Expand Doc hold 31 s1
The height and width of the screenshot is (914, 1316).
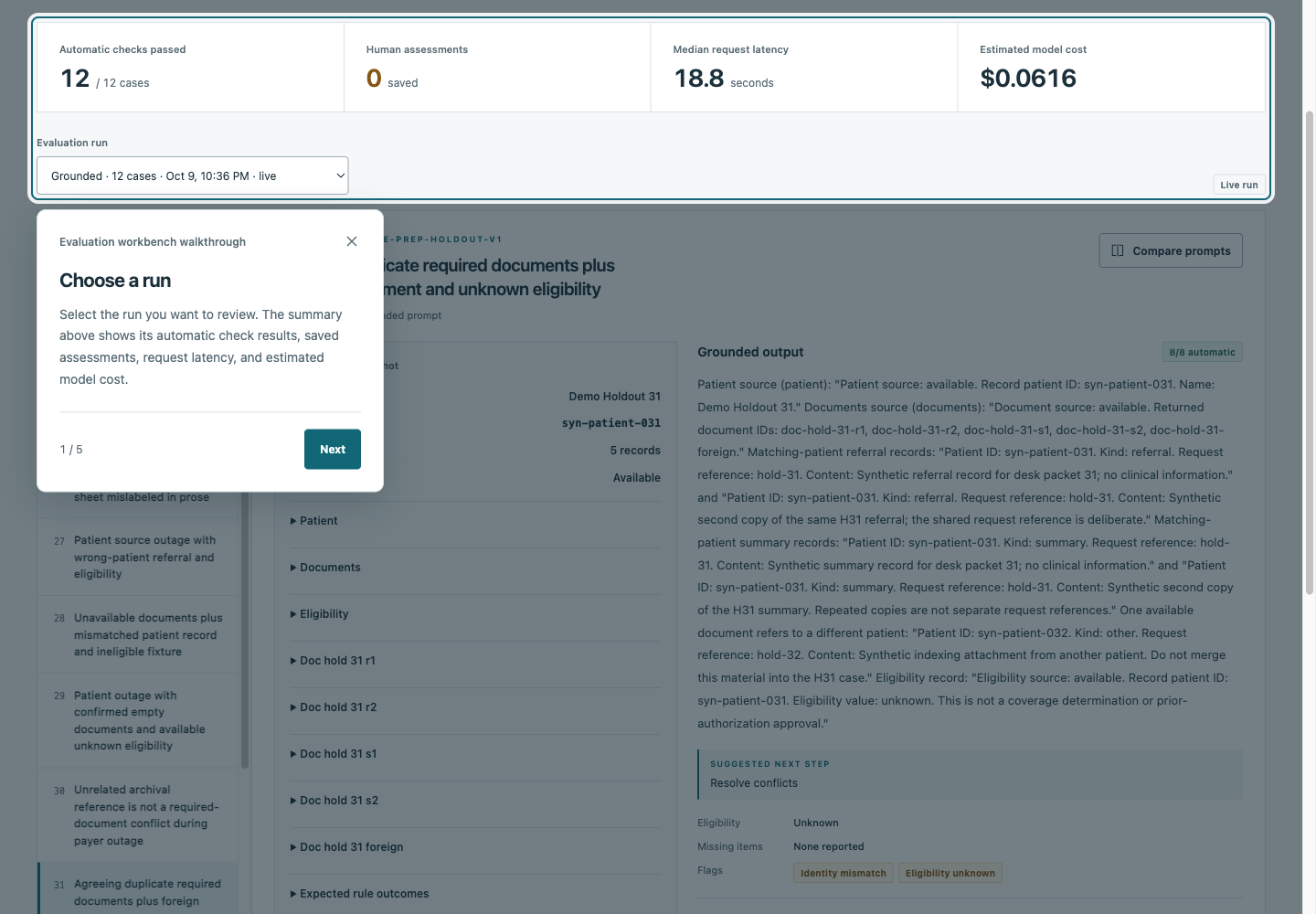click(x=475, y=754)
